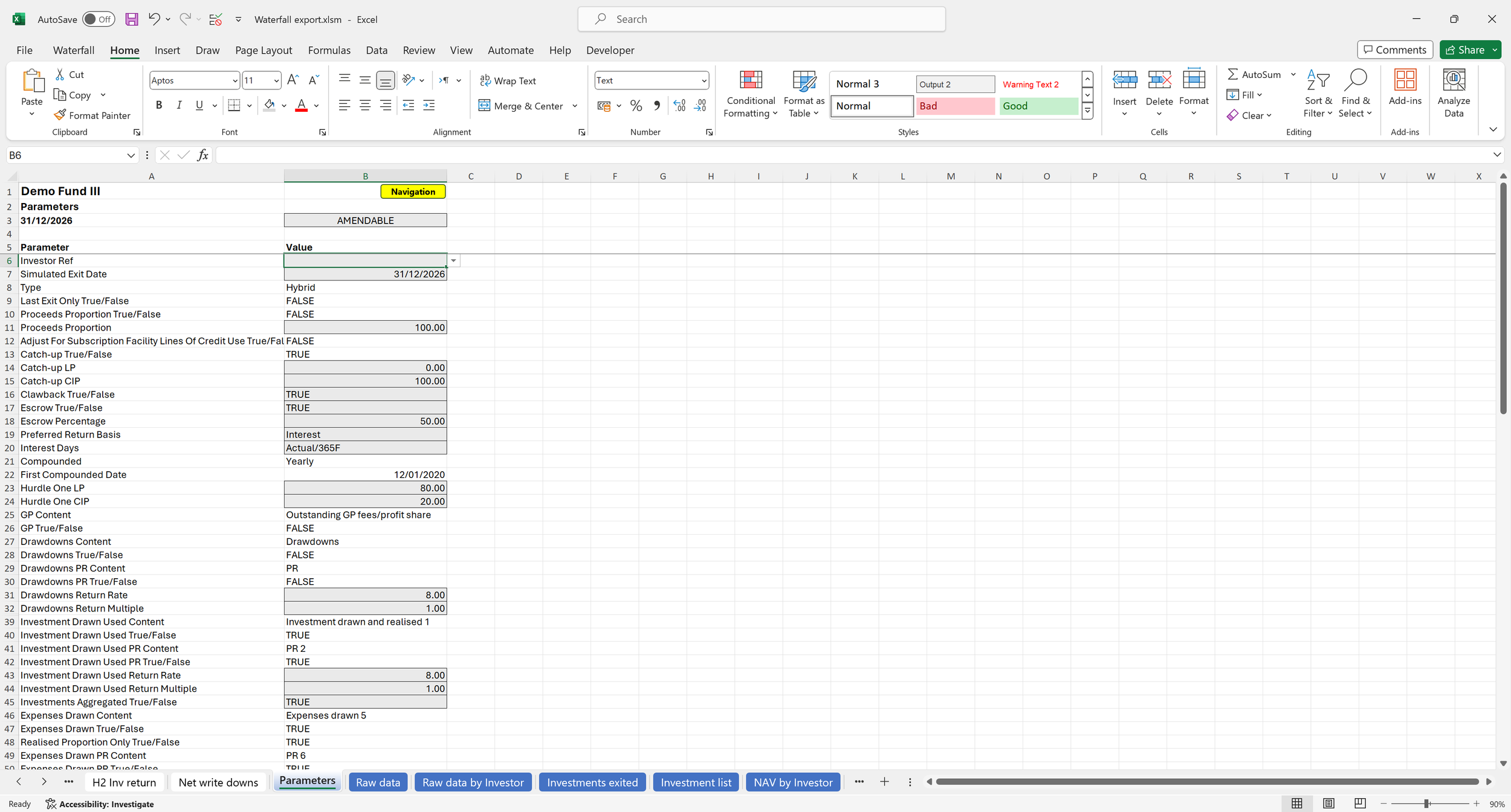The height and width of the screenshot is (812, 1511).
Task: Apply the Bad cell style swatch
Action: coord(955,106)
